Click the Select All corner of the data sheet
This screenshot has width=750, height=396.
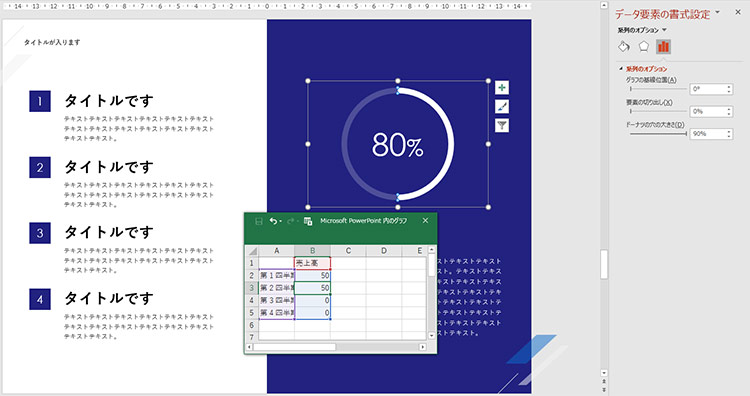pyautogui.click(x=252, y=251)
